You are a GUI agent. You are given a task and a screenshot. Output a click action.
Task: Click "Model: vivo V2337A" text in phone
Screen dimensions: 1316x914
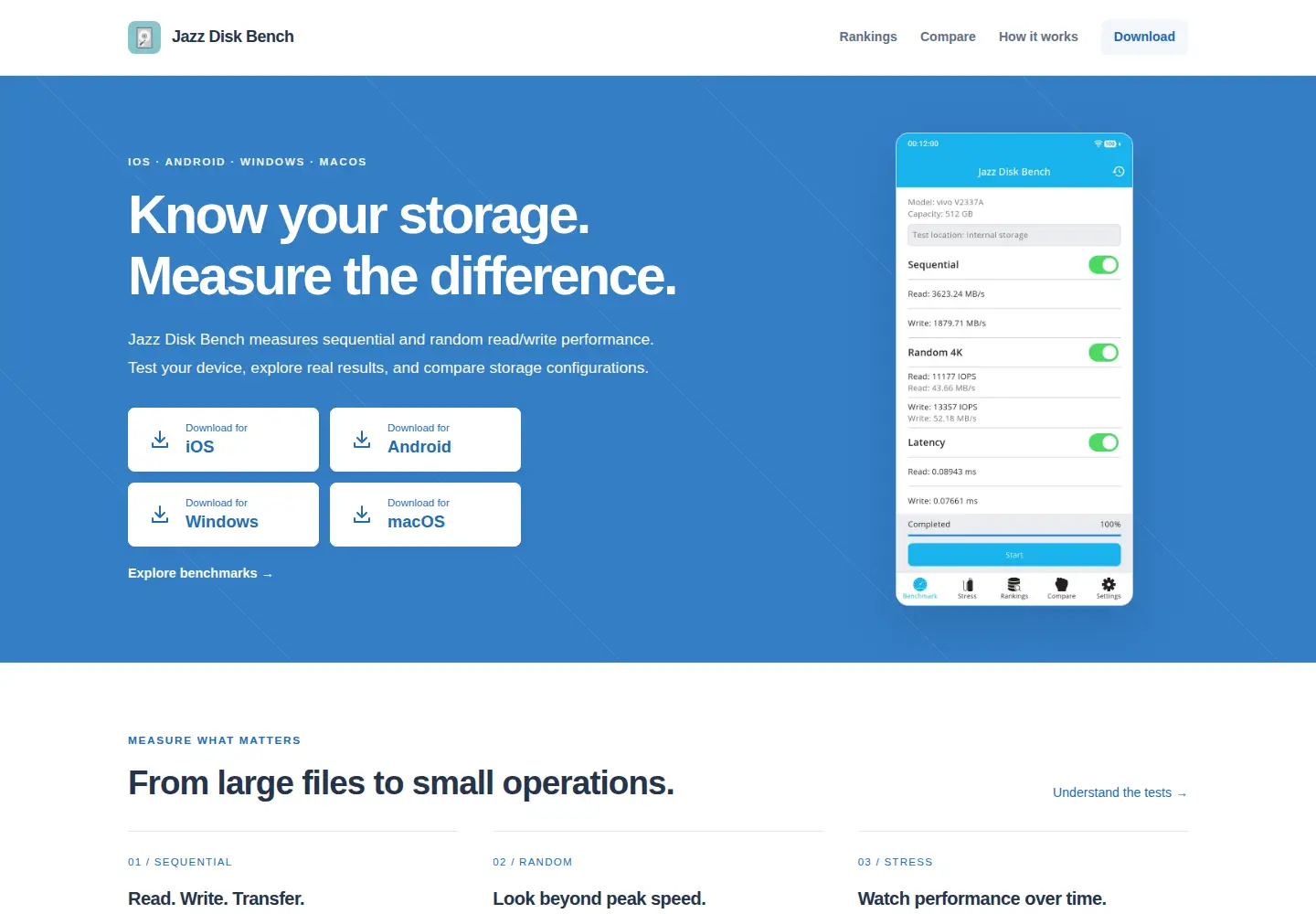pyautogui.click(x=946, y=202)
